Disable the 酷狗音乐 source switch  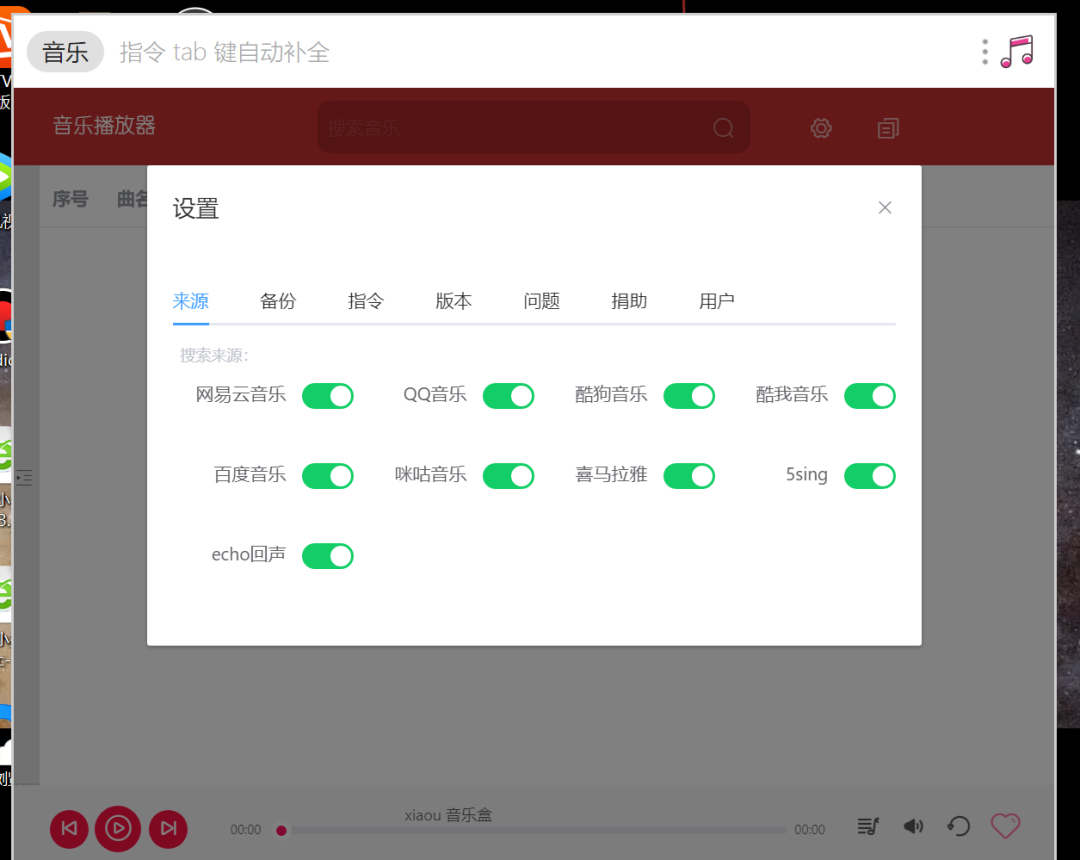(689, 396)
